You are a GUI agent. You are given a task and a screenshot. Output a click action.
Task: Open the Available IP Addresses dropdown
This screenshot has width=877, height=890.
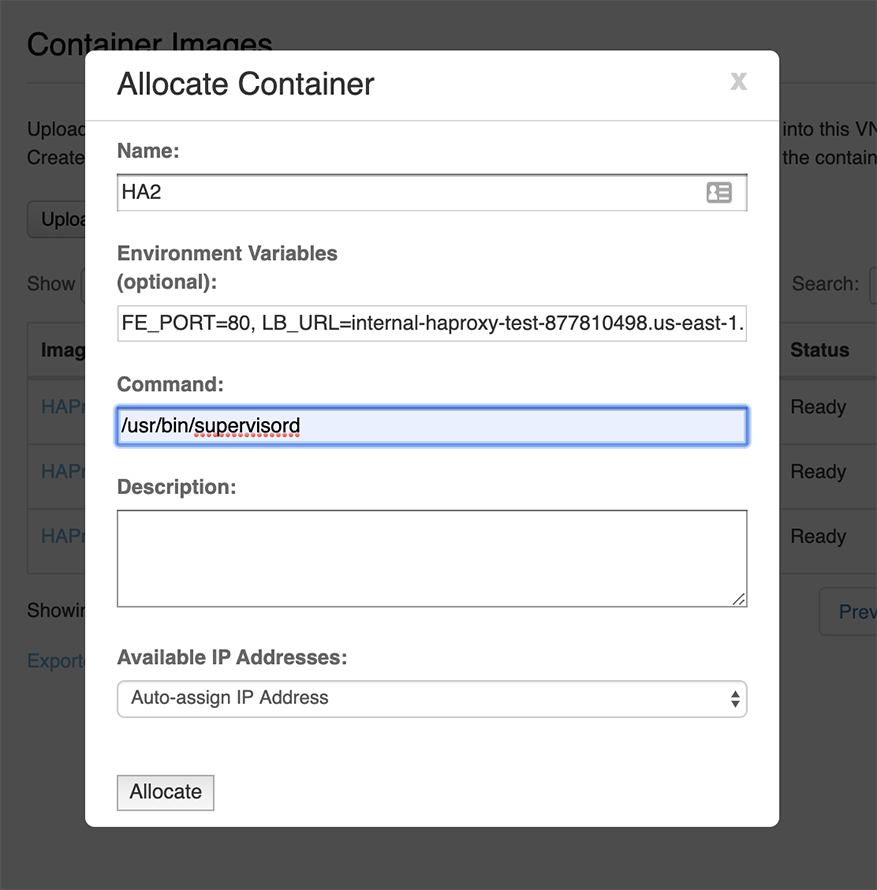tap(431, 699)
